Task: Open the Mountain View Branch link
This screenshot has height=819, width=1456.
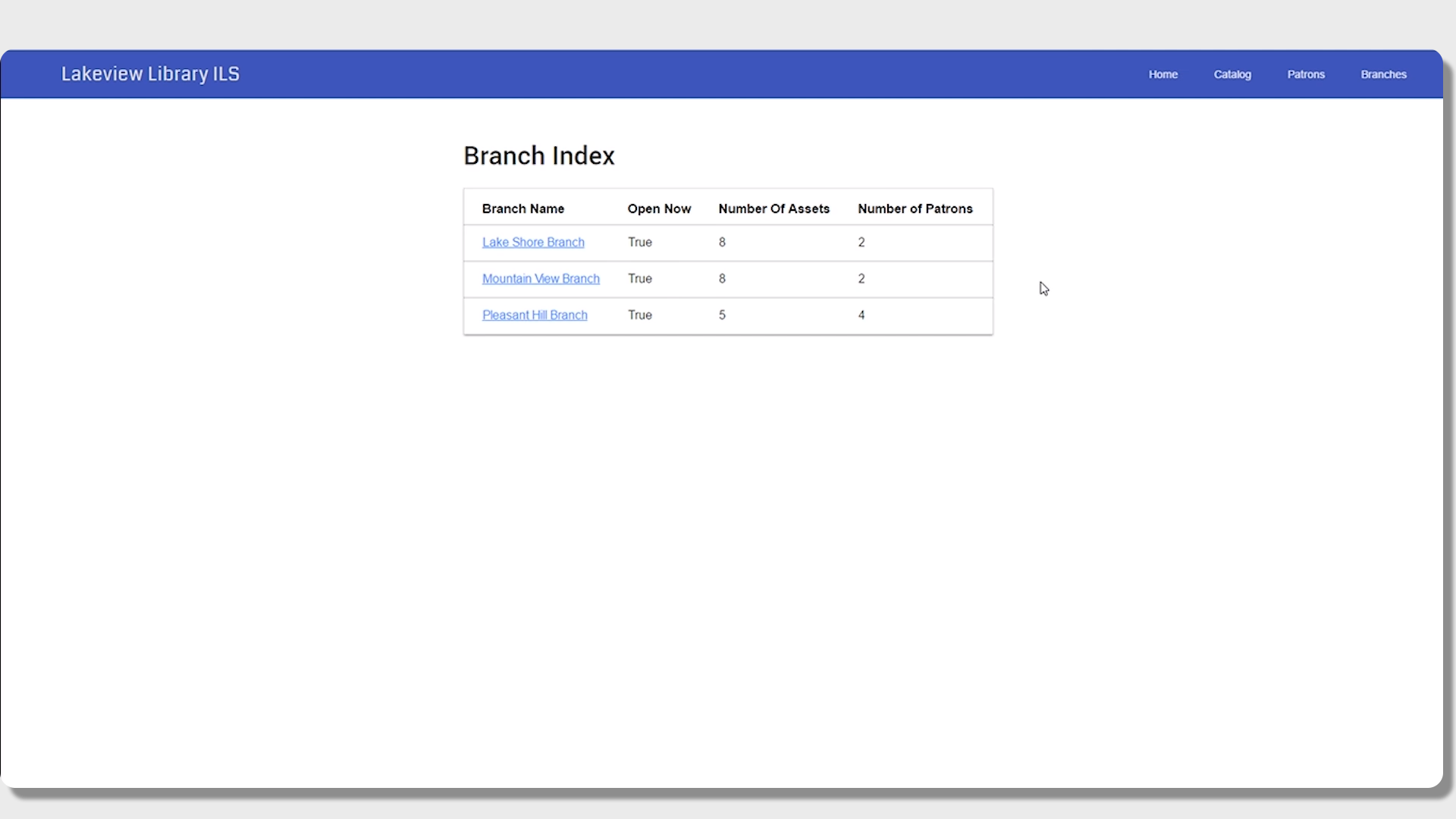Action: [x=541, y=278]
